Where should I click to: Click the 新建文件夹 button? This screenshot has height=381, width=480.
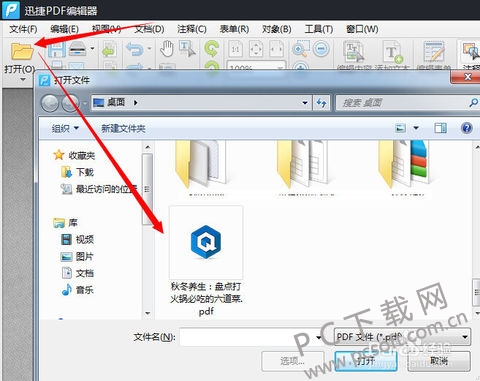(x=123, y=128)
